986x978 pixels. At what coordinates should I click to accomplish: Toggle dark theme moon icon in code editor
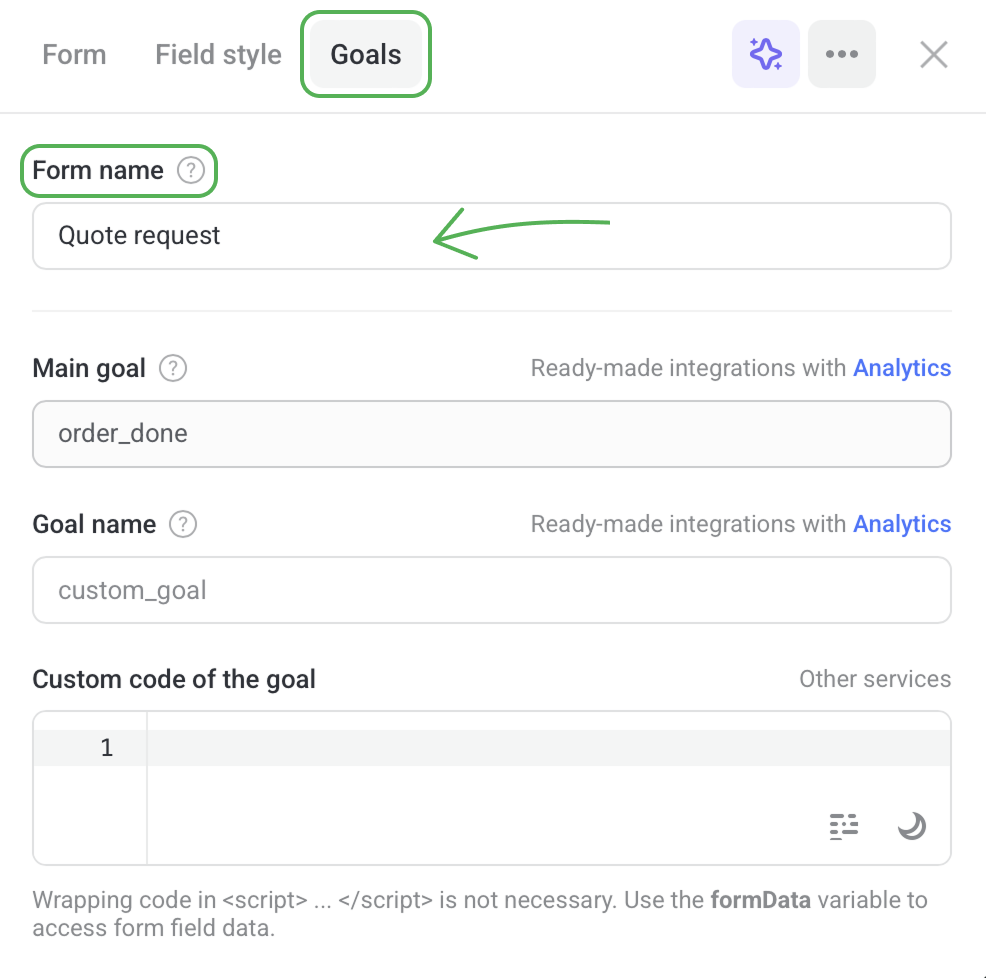911,826
